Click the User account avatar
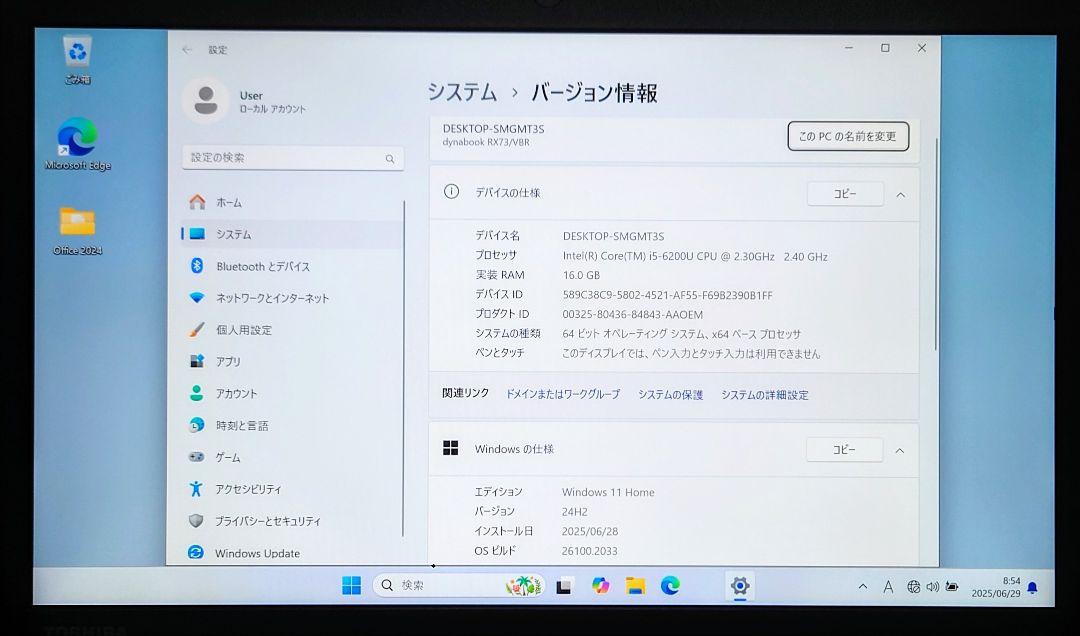This screenshot has height=636, width=1080. pyautogui.click(x=205, y=101)
